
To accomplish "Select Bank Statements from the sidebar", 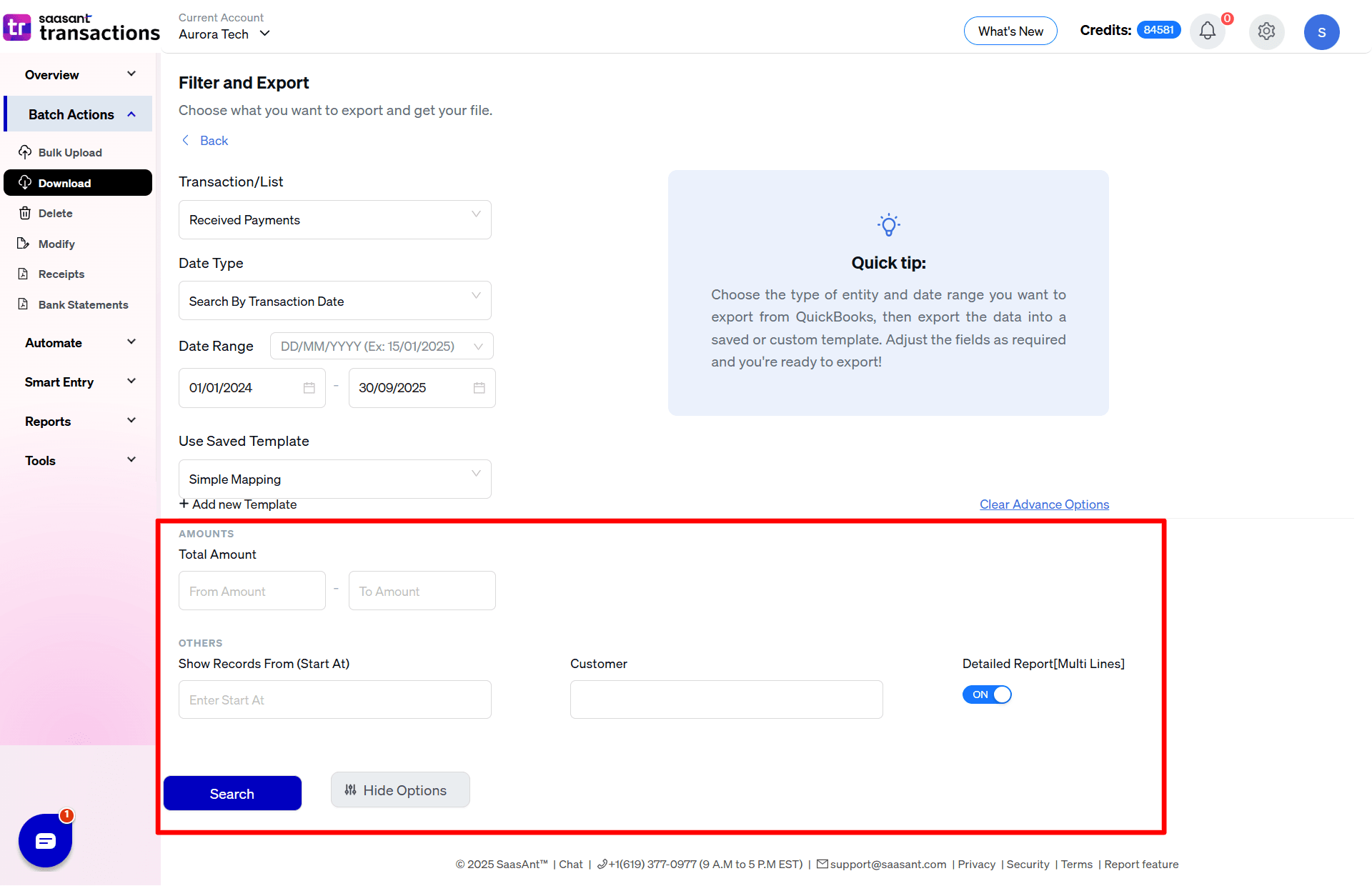I will 83,304.
